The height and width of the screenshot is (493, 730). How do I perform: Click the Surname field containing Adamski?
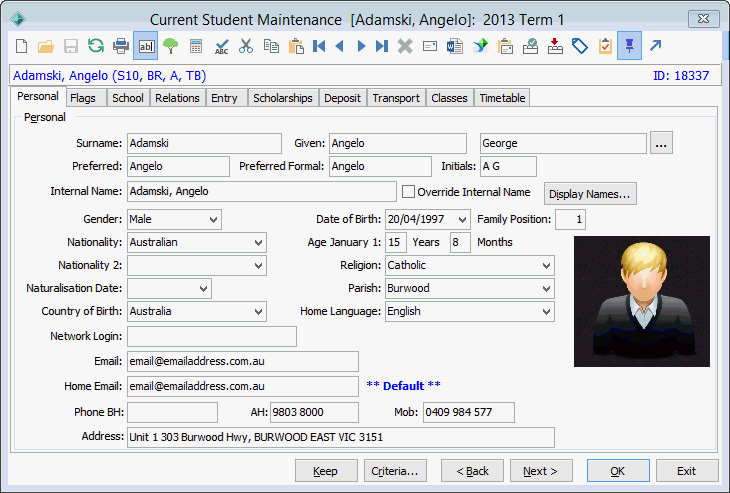204,143
